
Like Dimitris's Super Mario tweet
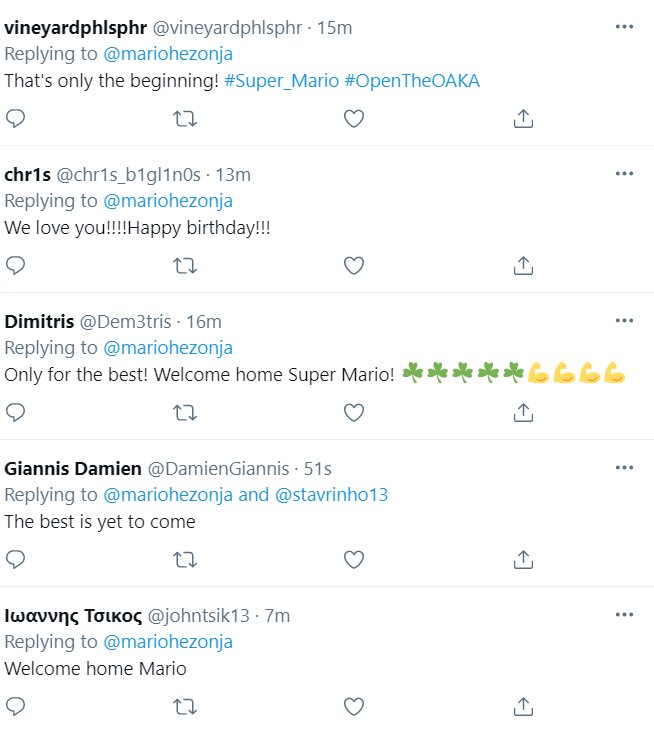click(353, 412)
